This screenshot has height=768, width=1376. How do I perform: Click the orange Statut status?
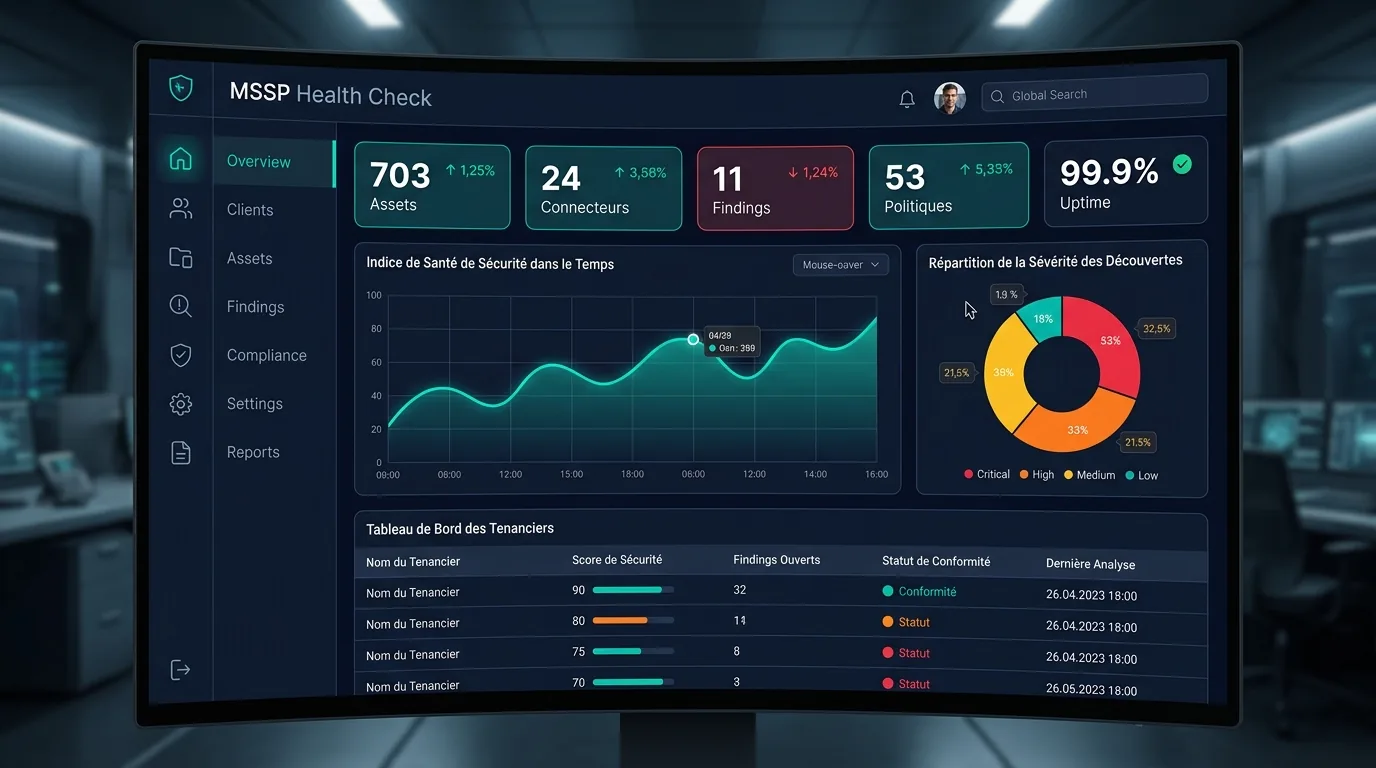(x=906, y=622)
